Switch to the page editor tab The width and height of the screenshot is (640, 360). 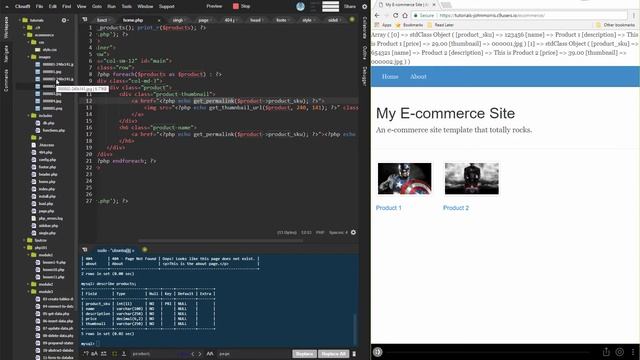203,20
